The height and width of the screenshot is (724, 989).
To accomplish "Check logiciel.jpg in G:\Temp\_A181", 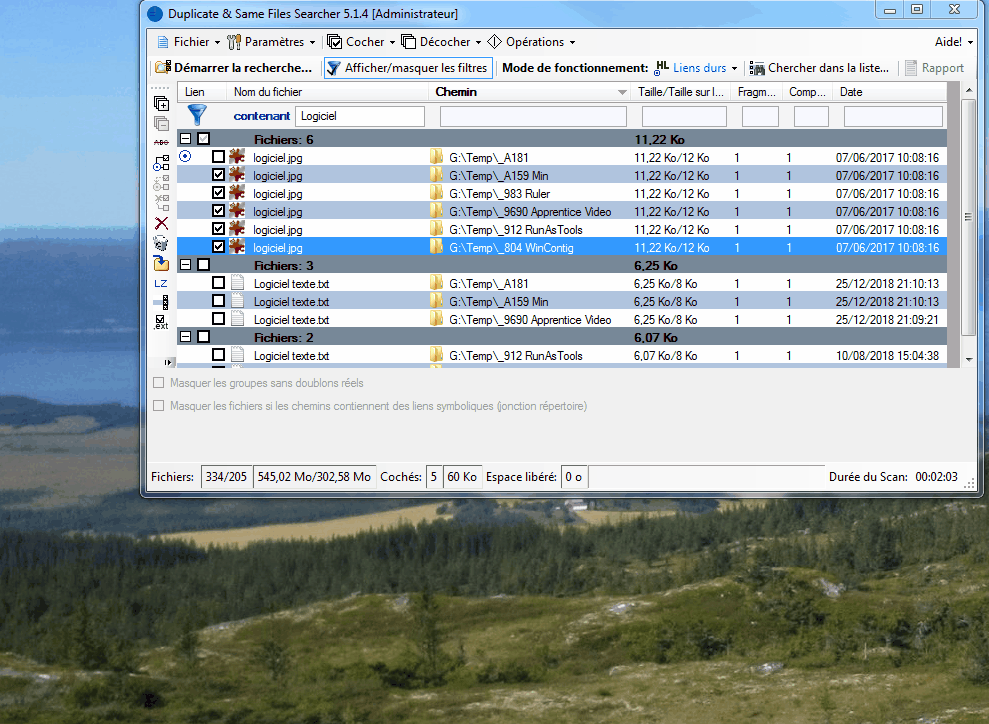I will coord(218,156).
